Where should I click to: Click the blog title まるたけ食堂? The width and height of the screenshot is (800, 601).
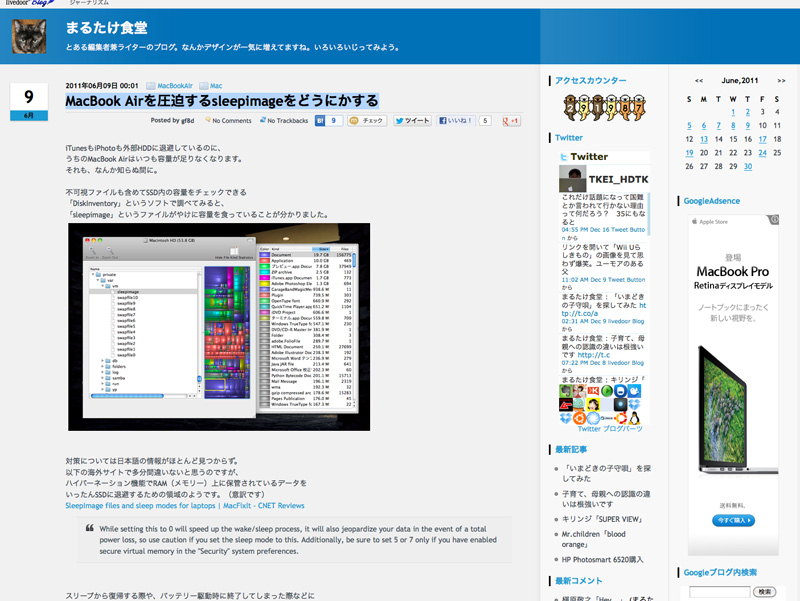tap(107, 28)
